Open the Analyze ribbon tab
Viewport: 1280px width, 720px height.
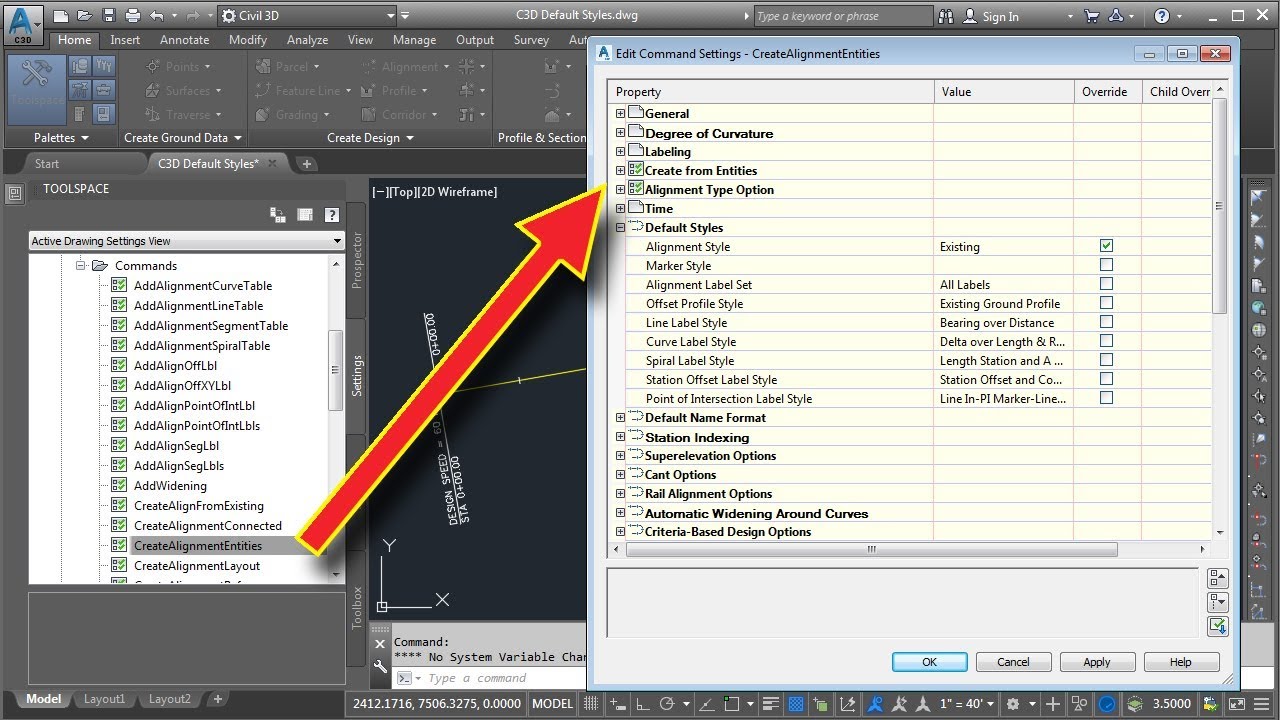(x=307, y=40)
